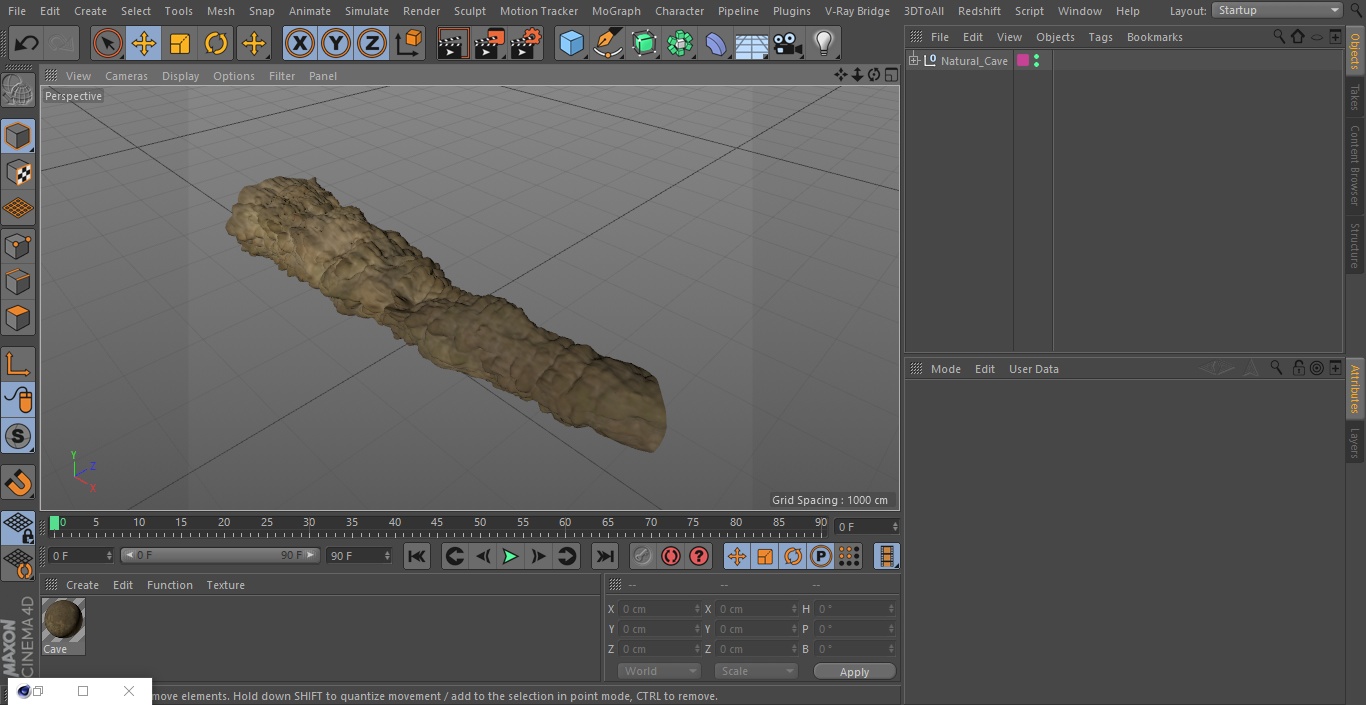Enable Axis mode tool

click(18, 364)
